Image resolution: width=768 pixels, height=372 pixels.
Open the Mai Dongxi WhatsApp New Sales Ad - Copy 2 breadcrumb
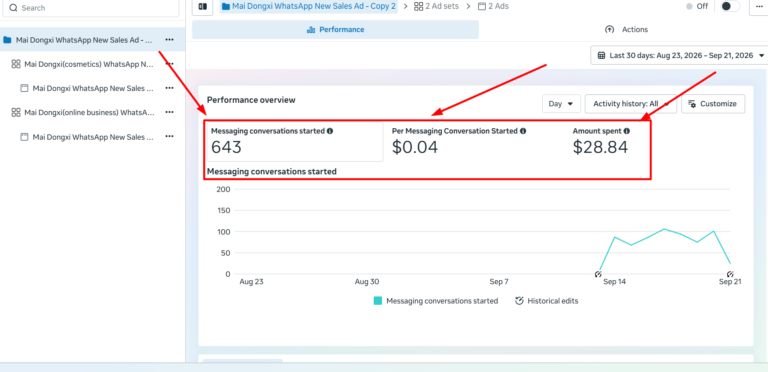point(309,6)
